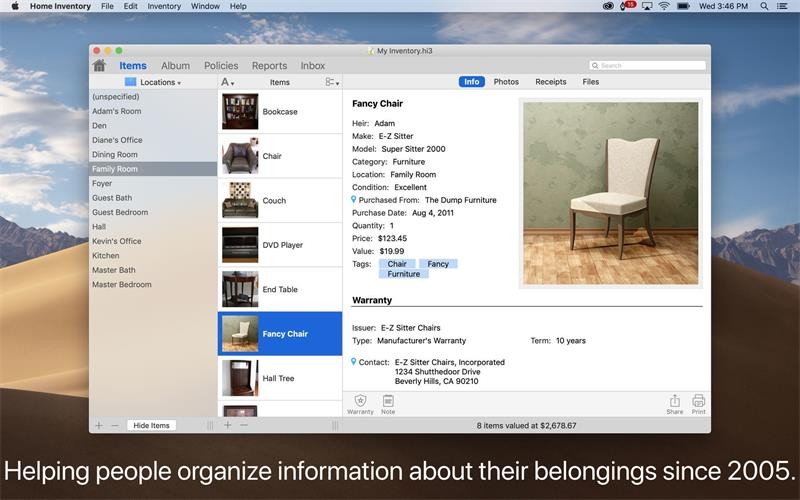Open the Help menu
This screenshot has height=500, width=800.
point(238,6)
